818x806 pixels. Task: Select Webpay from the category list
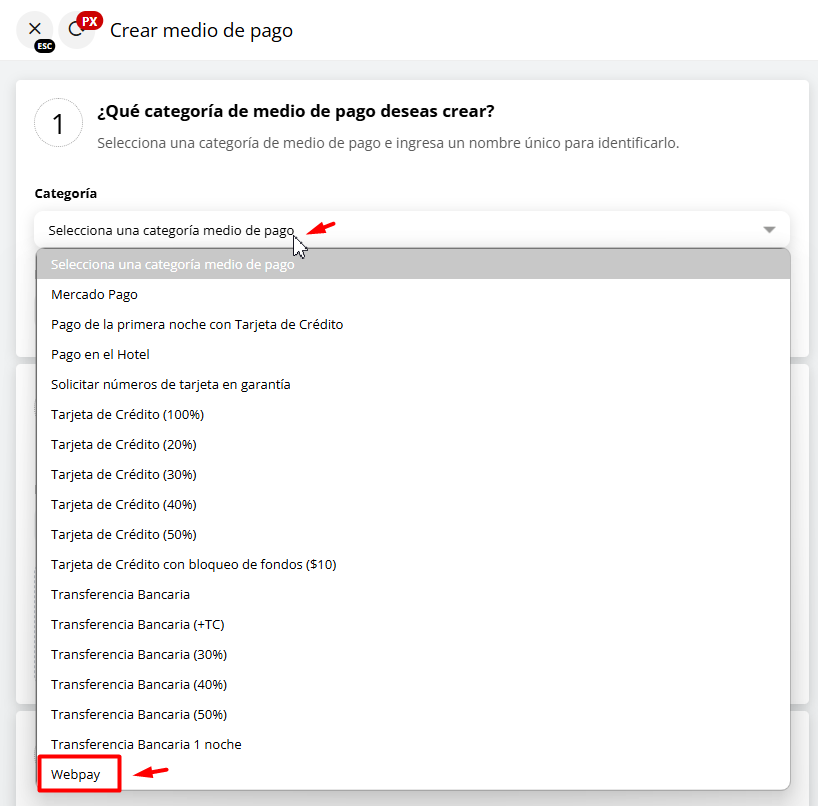[x=76, y=774]
